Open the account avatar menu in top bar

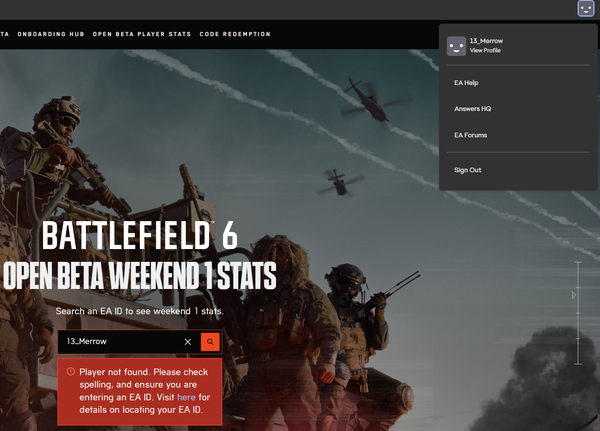tap(586, 8)
